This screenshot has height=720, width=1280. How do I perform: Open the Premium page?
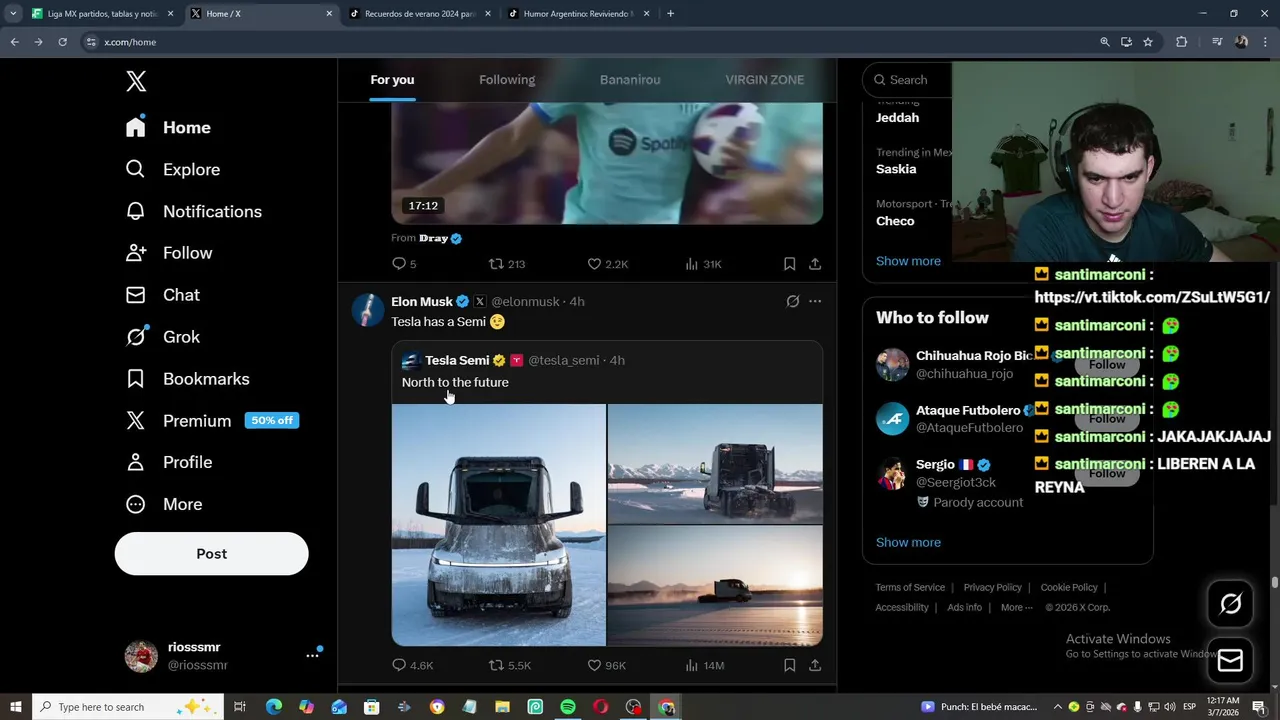click(211, 421)
